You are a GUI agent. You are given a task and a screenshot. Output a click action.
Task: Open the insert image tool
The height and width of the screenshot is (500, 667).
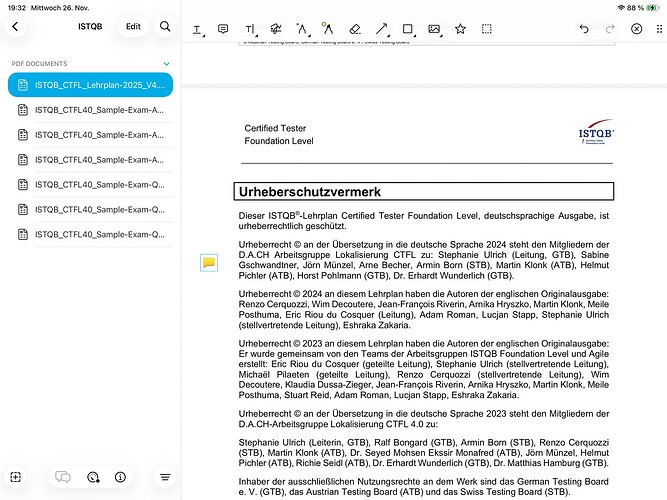click(x=434, y=29)
